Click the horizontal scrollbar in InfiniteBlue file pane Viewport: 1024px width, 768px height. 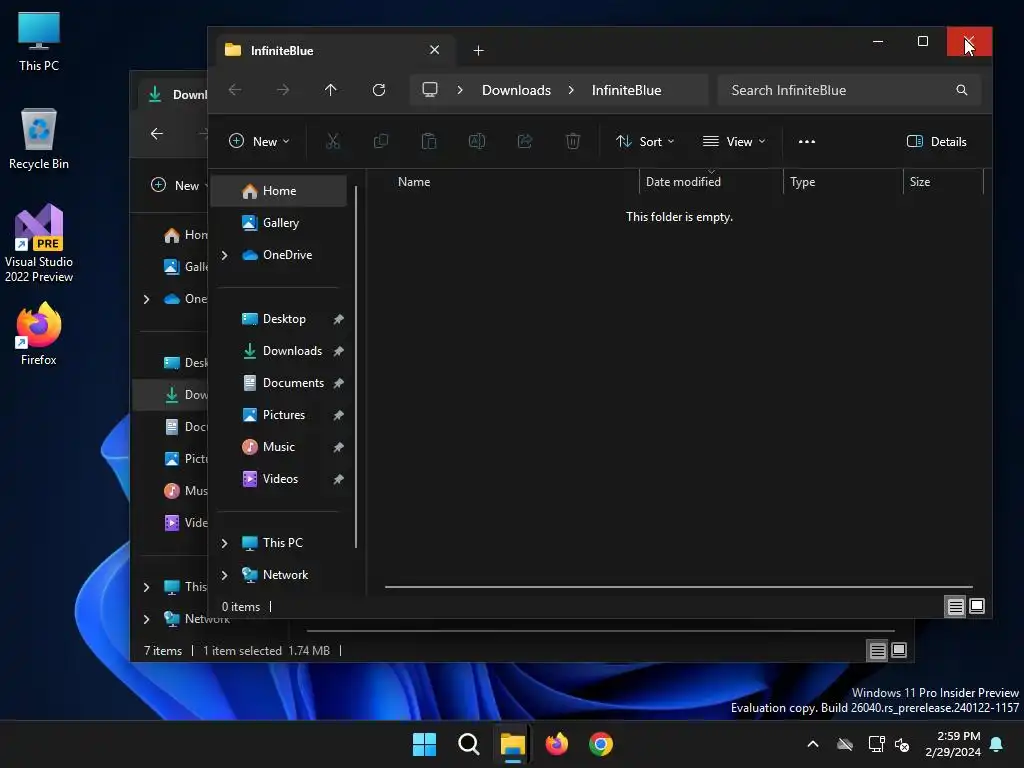point(679,587)
